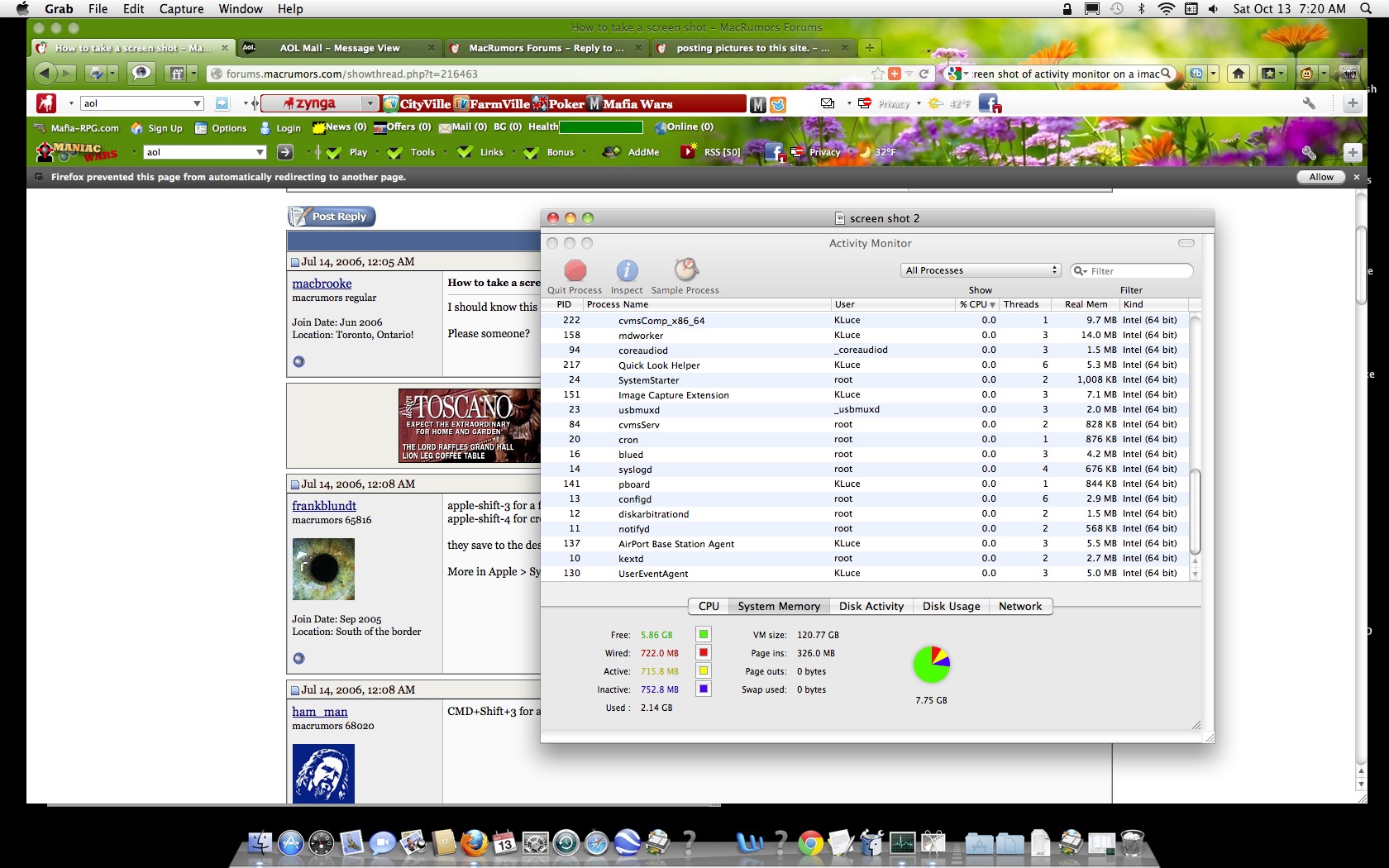Click the wrench settings icon in the Zynga toolbar
Image resolution: width=1389 pixels, height=868 pixels.
1309,103
